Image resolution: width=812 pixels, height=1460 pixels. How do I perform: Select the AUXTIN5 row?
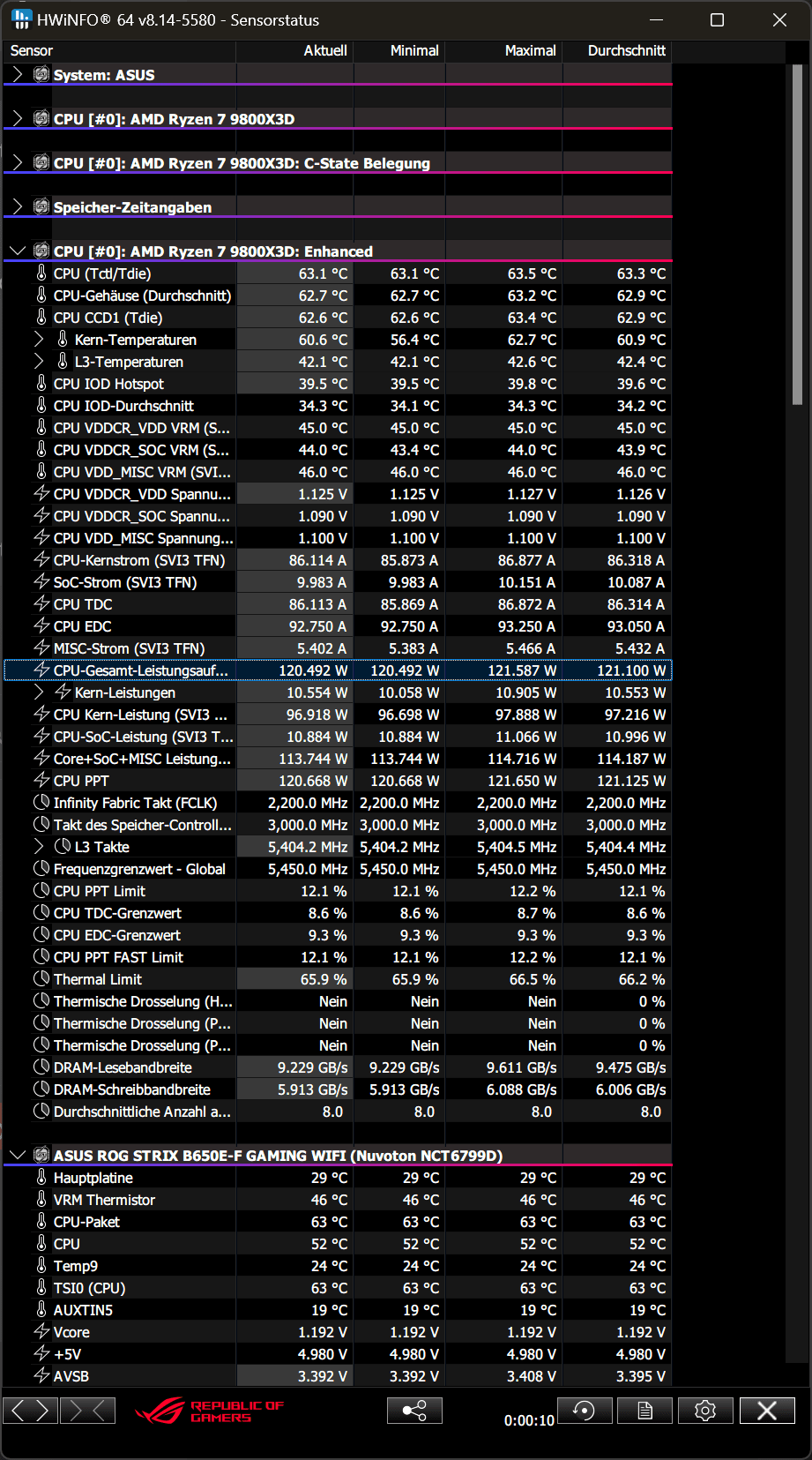coord(338,1310)
